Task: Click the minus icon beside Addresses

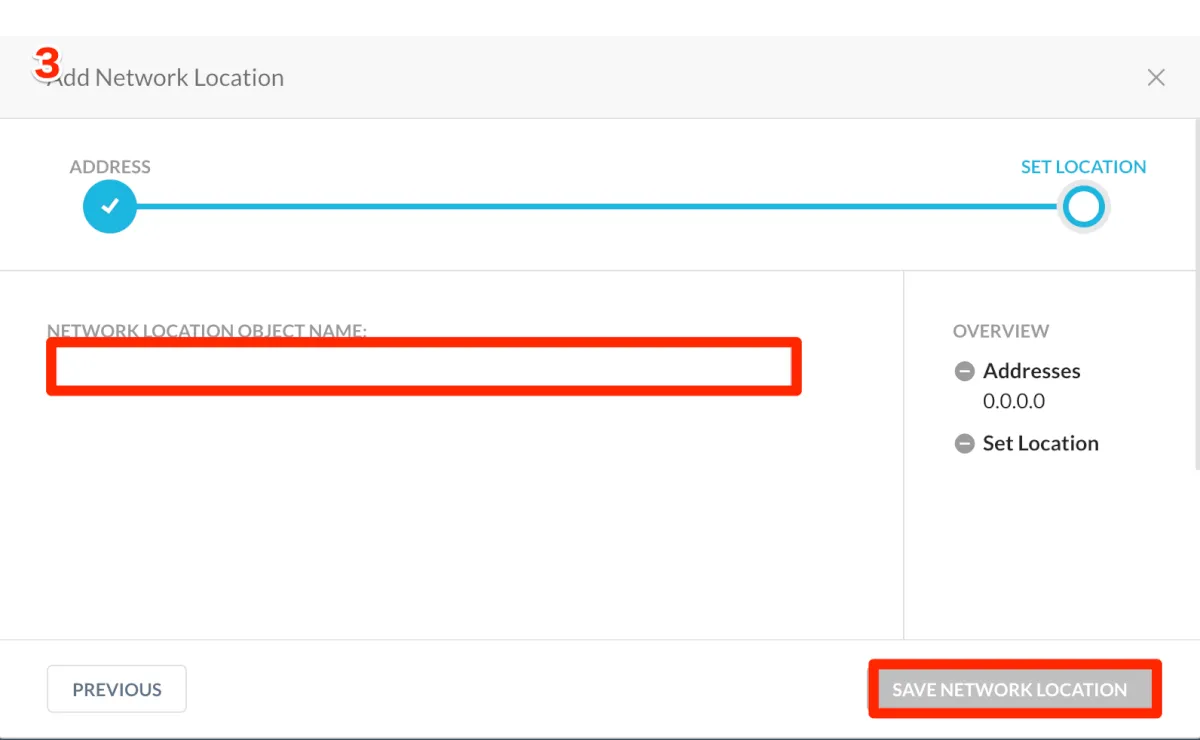Action: tap(964, 372)
